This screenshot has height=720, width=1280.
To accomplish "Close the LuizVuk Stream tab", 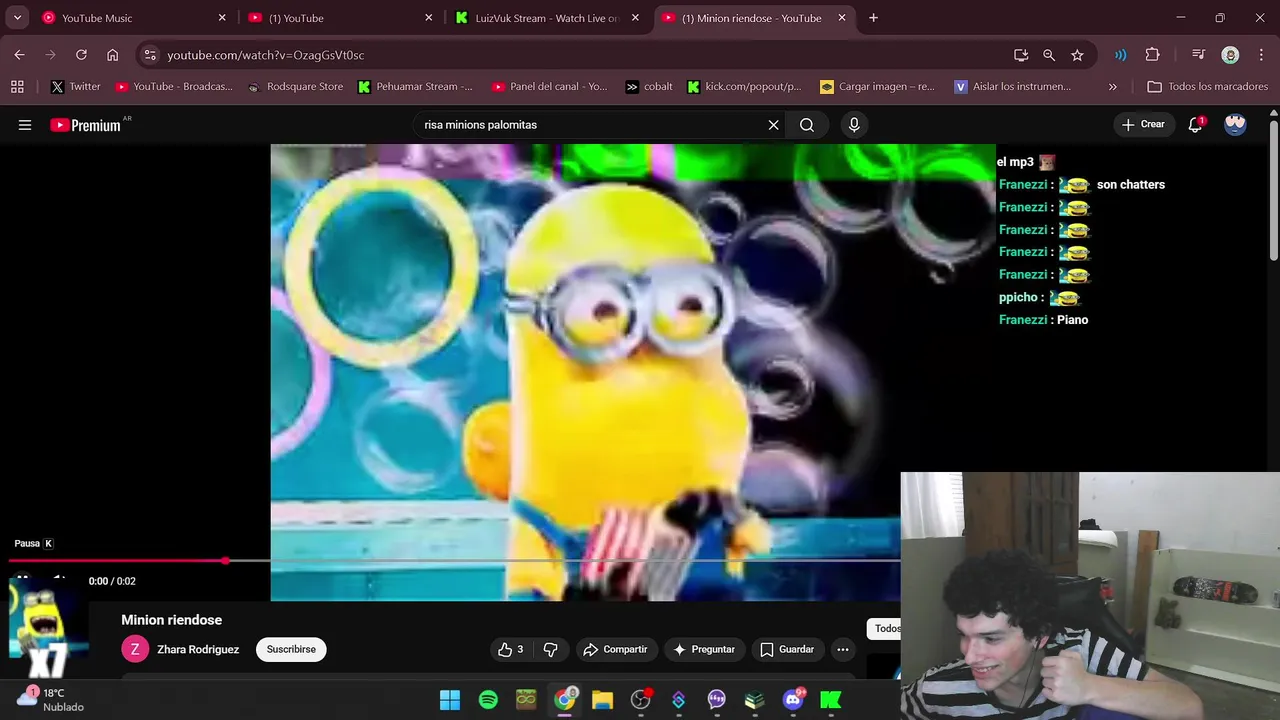I will tap(635, 18).
